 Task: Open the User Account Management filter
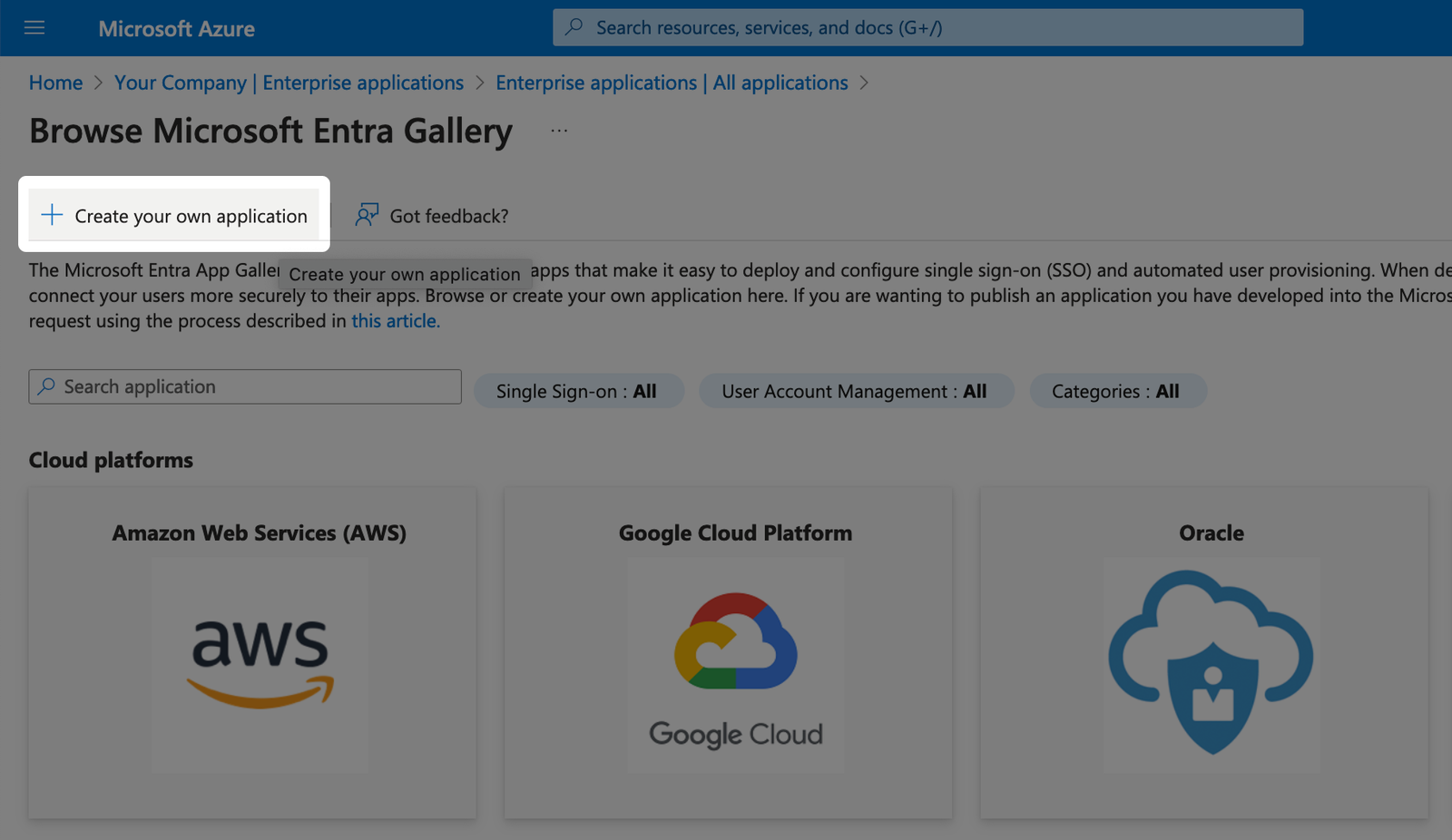855,391
